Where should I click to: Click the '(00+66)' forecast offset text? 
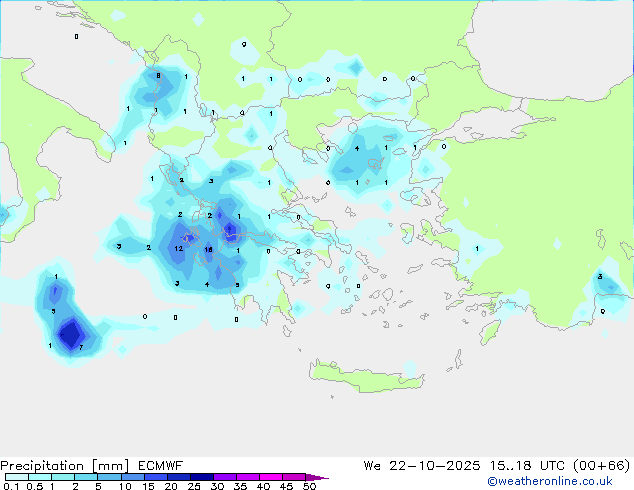[x=602, y=466]
